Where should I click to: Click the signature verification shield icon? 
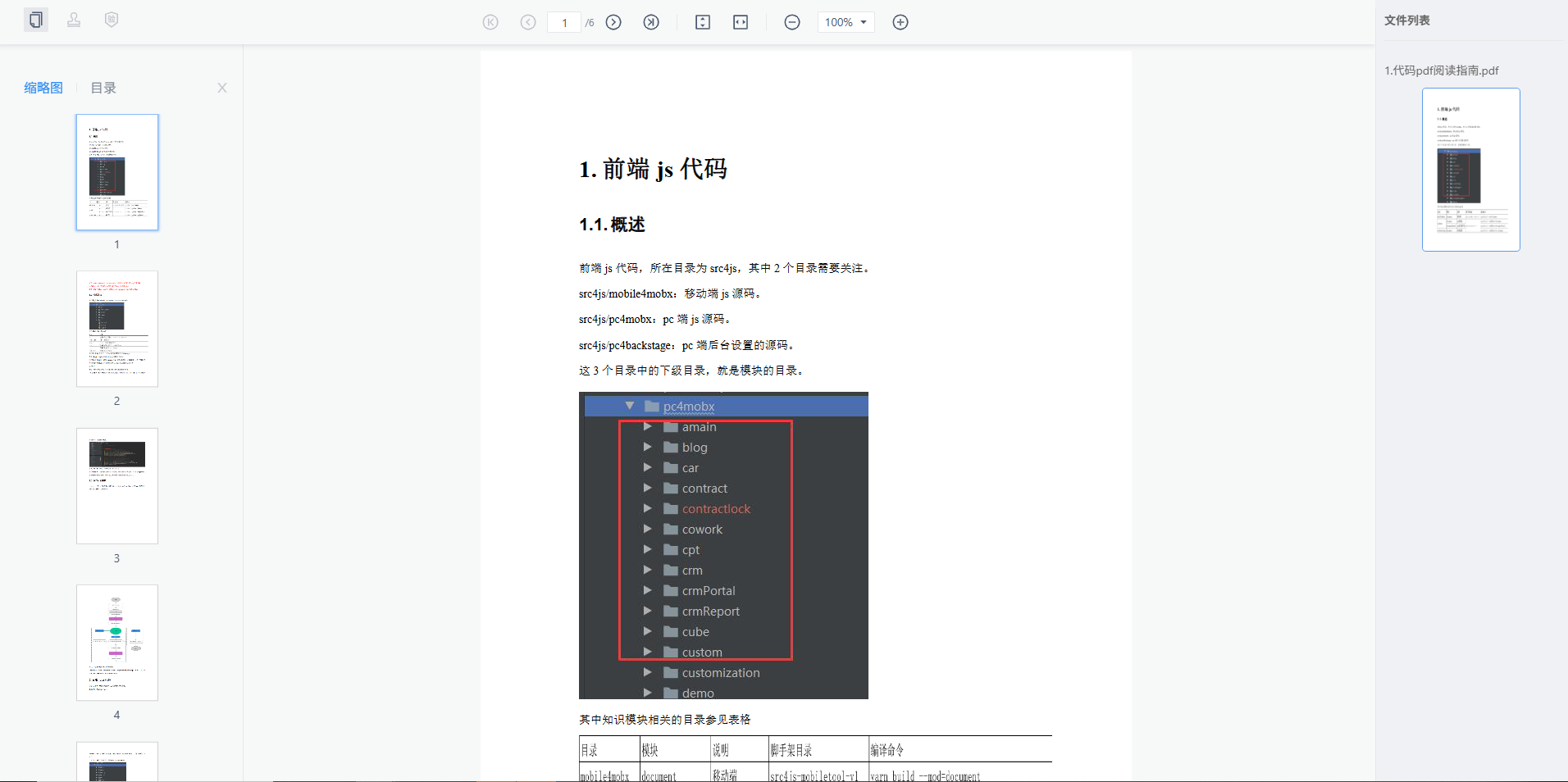coord(112,20)
